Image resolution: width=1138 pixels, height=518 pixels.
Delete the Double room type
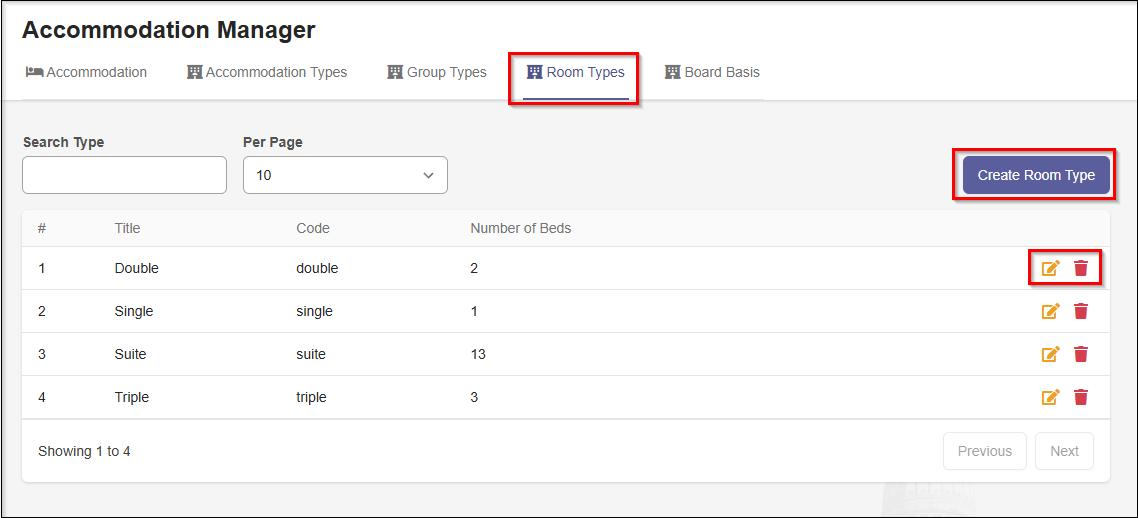coord(1081,268)
